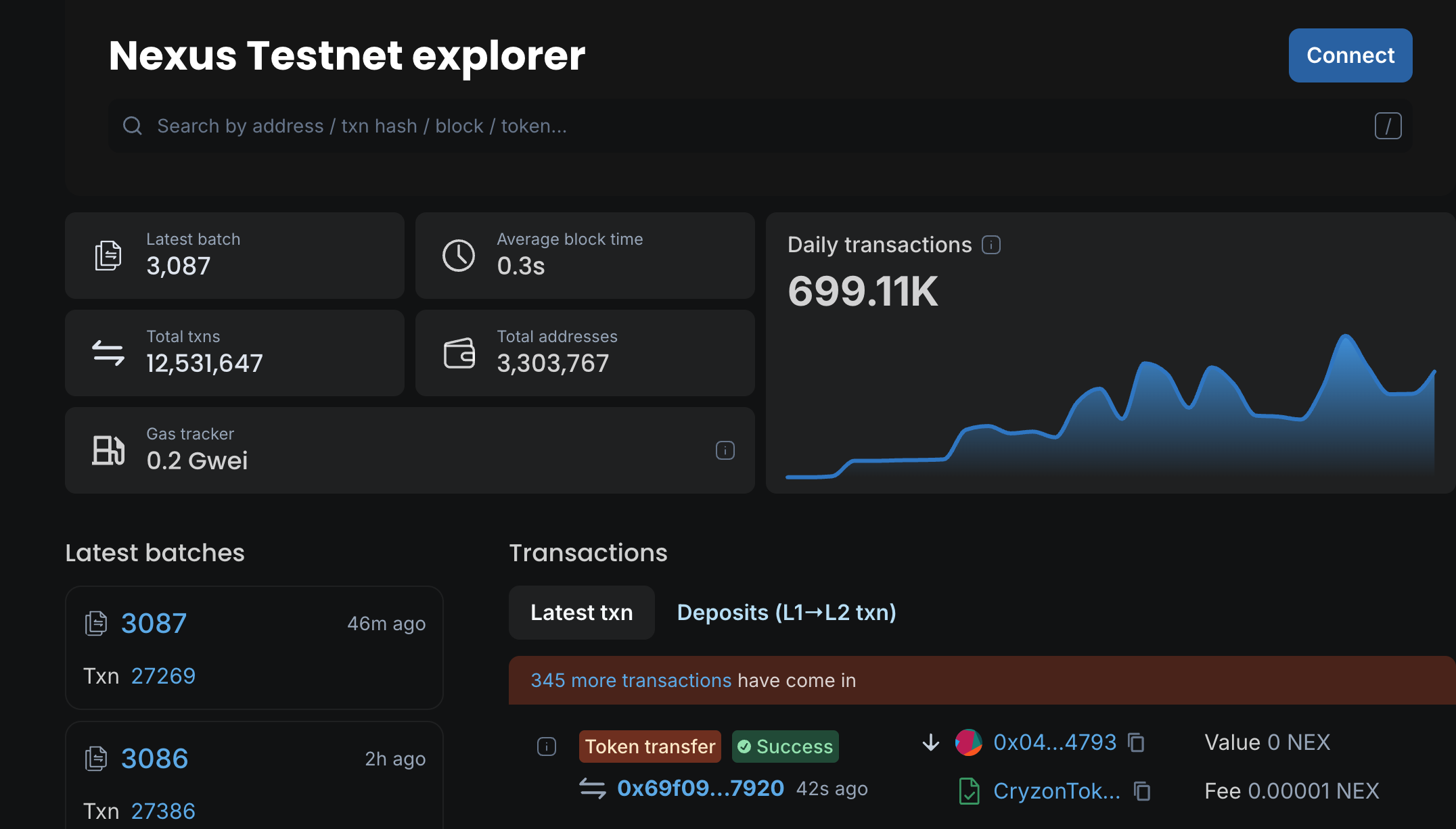Image resolution: width=1456 pixels, height=829 pixels.
Task: Click the Latest batch documents icon
Action: (x=108, y=256)
